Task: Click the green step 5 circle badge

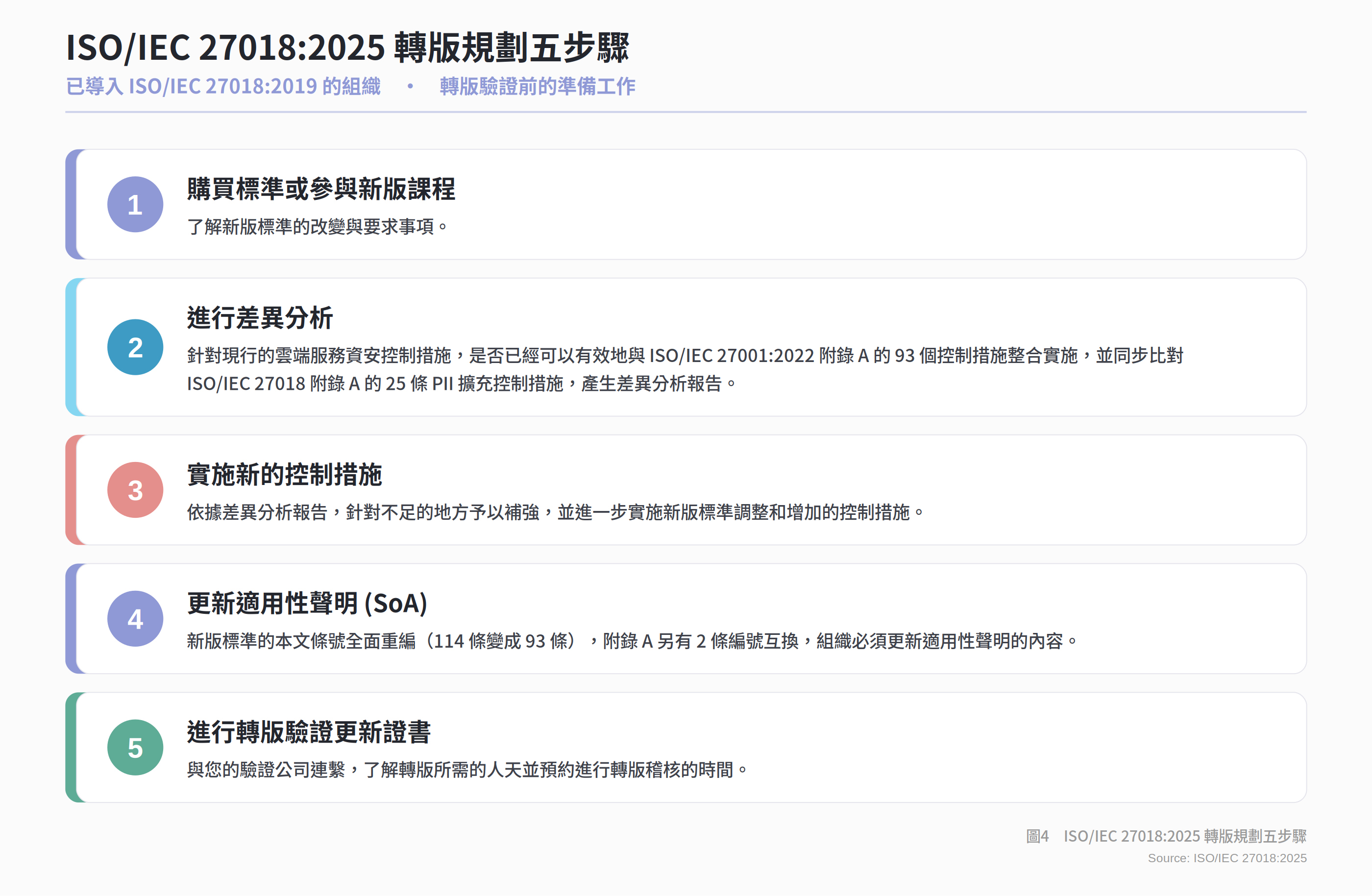Action: [x=135, y=748]
